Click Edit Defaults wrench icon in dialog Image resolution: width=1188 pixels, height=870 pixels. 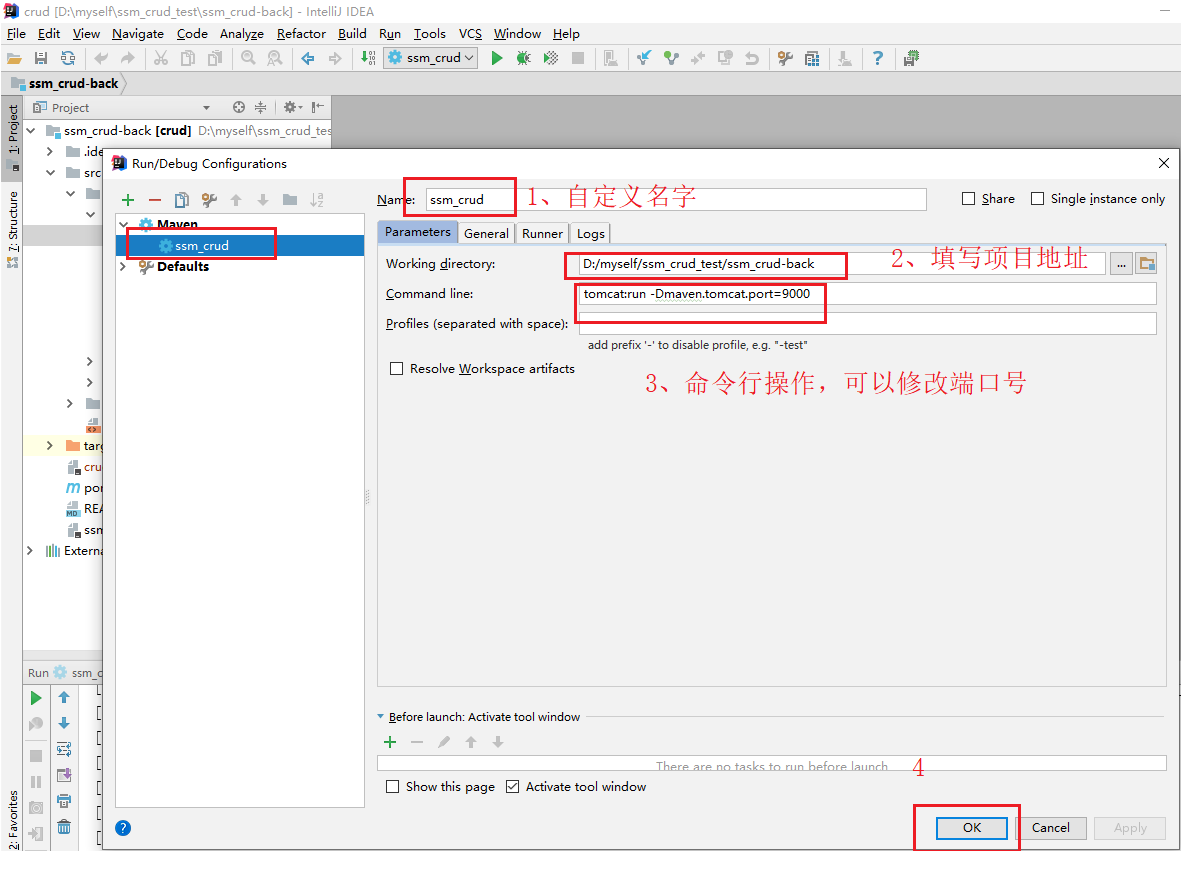209,200
